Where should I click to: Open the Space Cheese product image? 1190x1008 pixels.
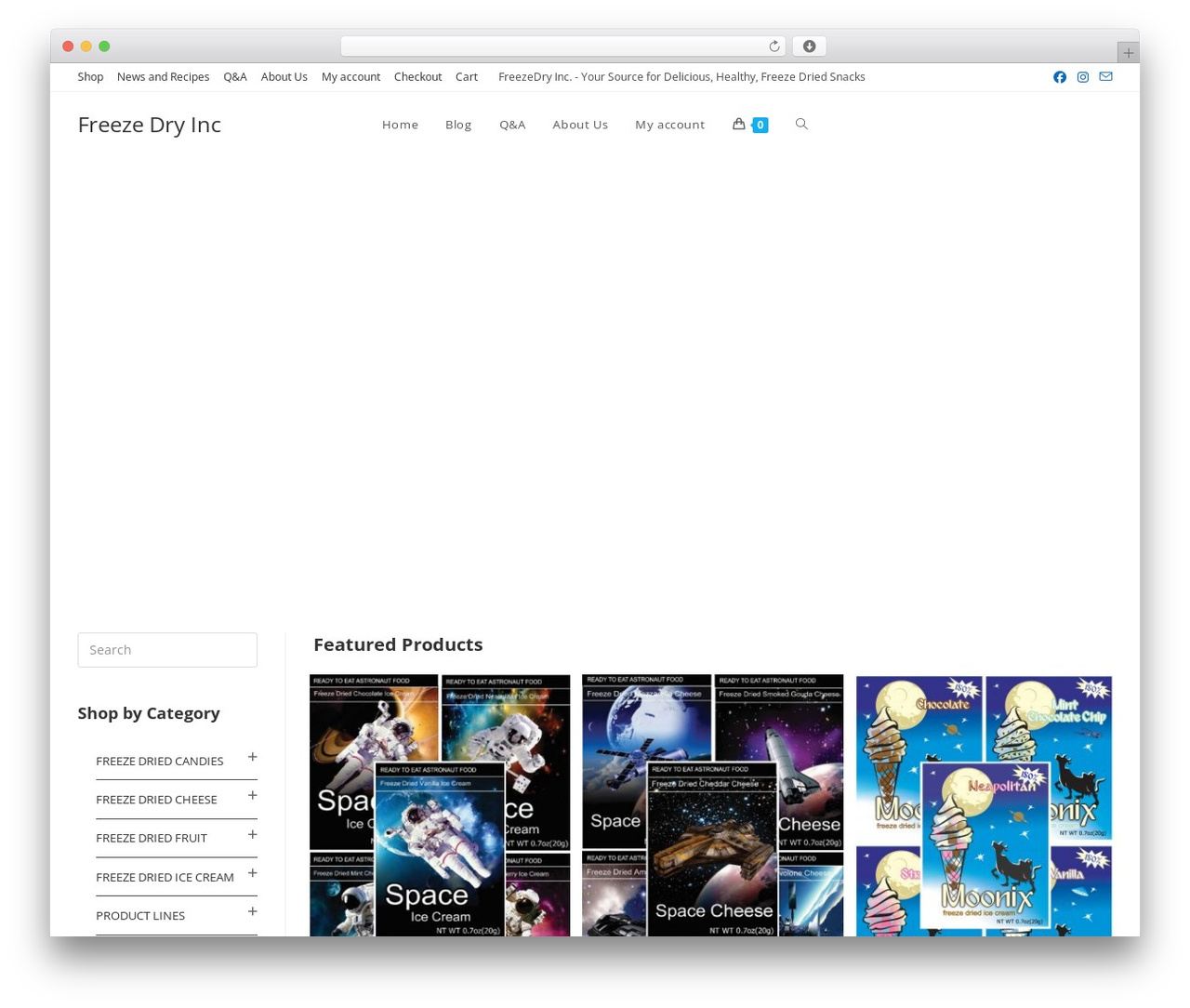pyautogui.click(x=713, y=805)
